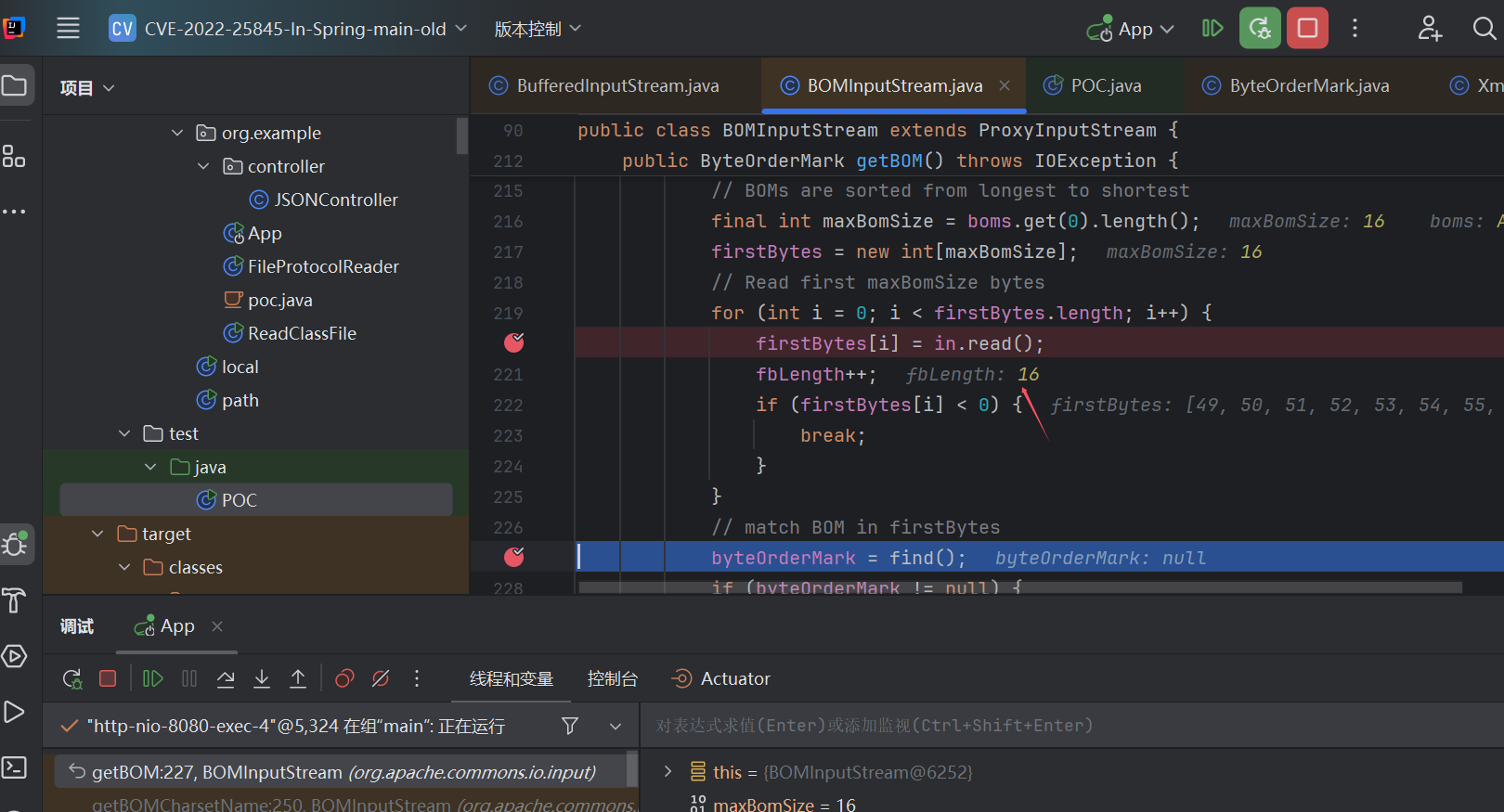Step Out in debugger toolbar

(x=298, y=678)
